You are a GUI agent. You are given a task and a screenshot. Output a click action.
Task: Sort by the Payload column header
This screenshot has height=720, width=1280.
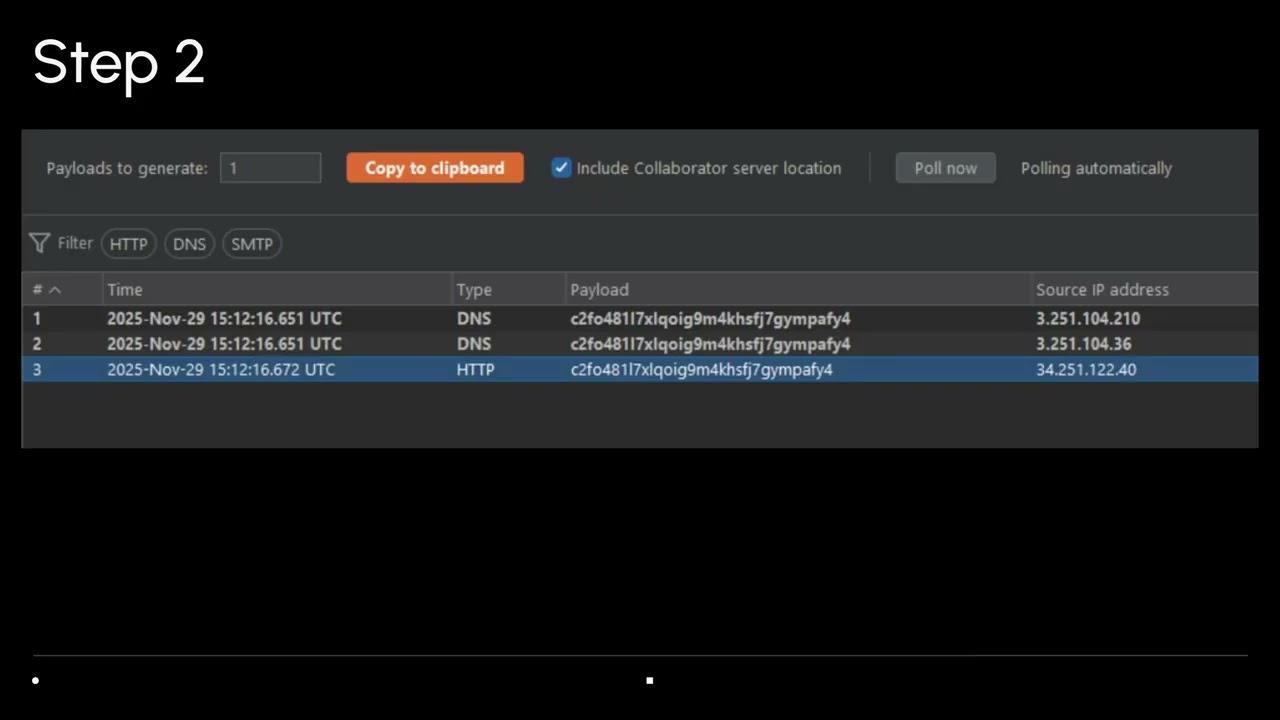tap(799, 290)
